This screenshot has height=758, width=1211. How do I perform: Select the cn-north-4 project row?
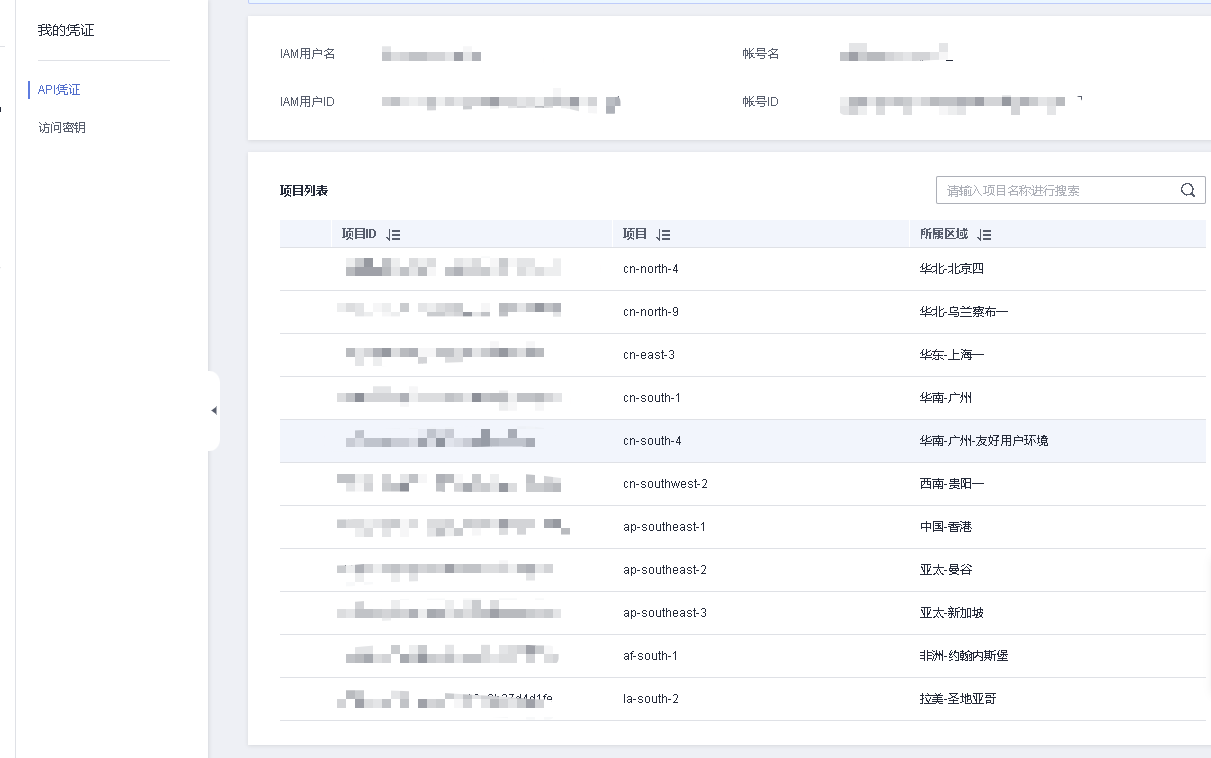(650, 269)
